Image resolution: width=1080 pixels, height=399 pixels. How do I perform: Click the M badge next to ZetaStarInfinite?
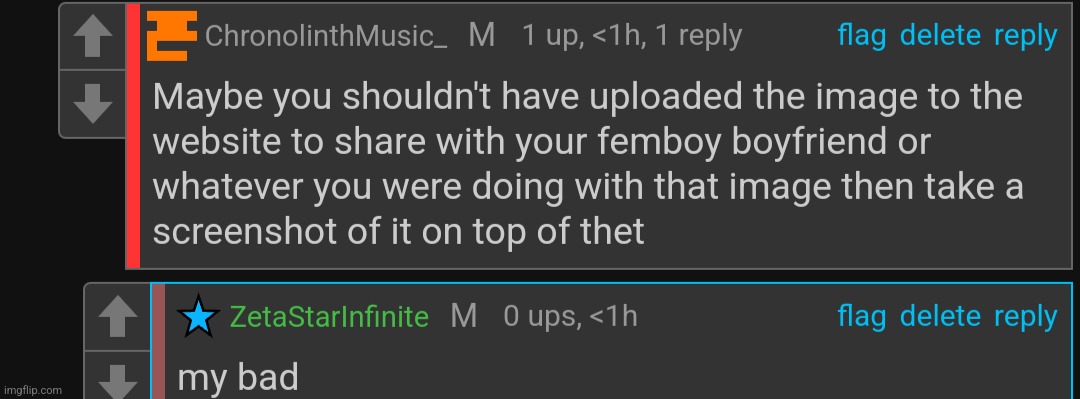(464, 317)
